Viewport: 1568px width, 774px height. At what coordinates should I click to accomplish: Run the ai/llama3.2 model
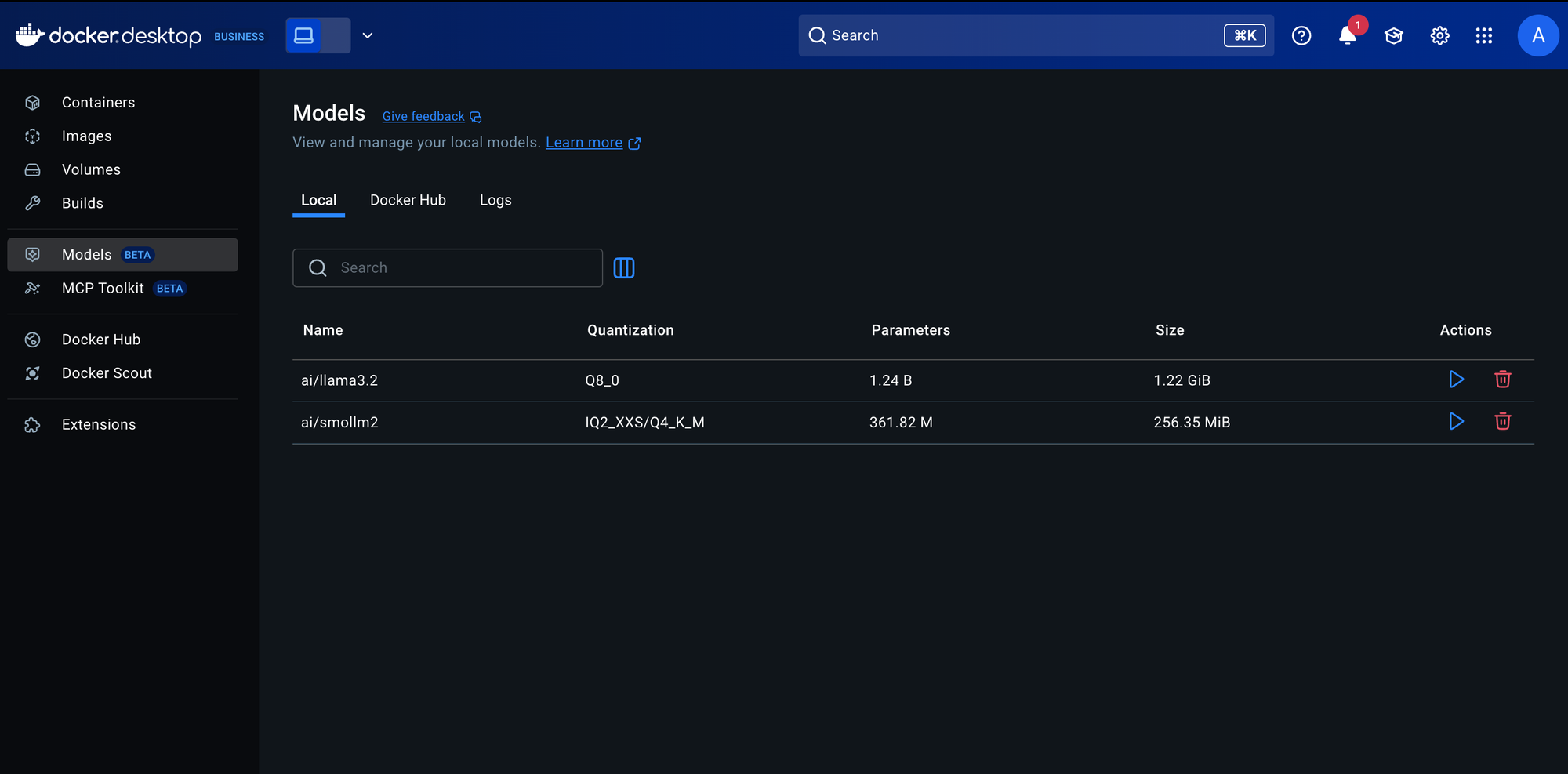tap(1456, 380)
